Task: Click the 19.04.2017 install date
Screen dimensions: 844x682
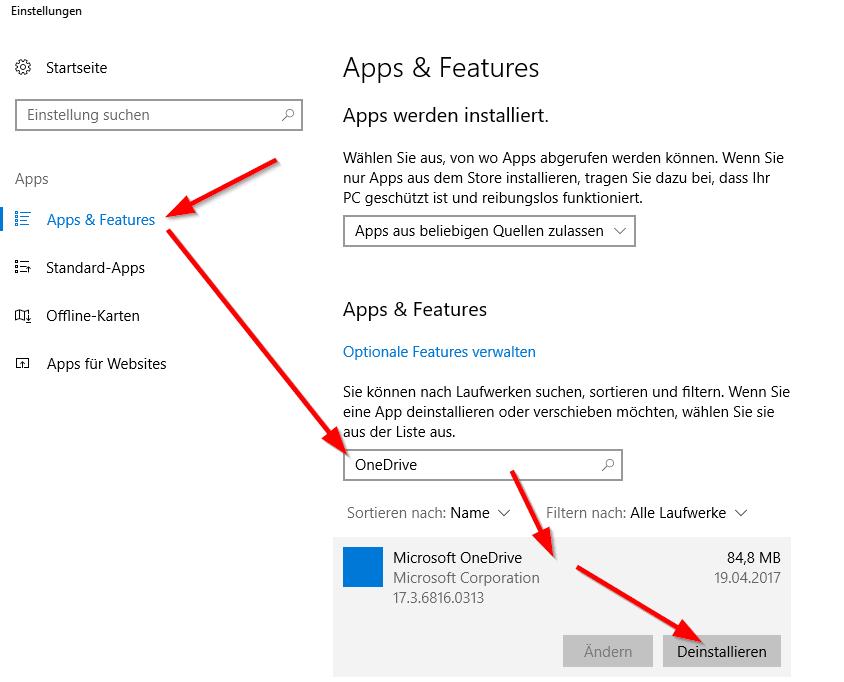Action: 747,578
